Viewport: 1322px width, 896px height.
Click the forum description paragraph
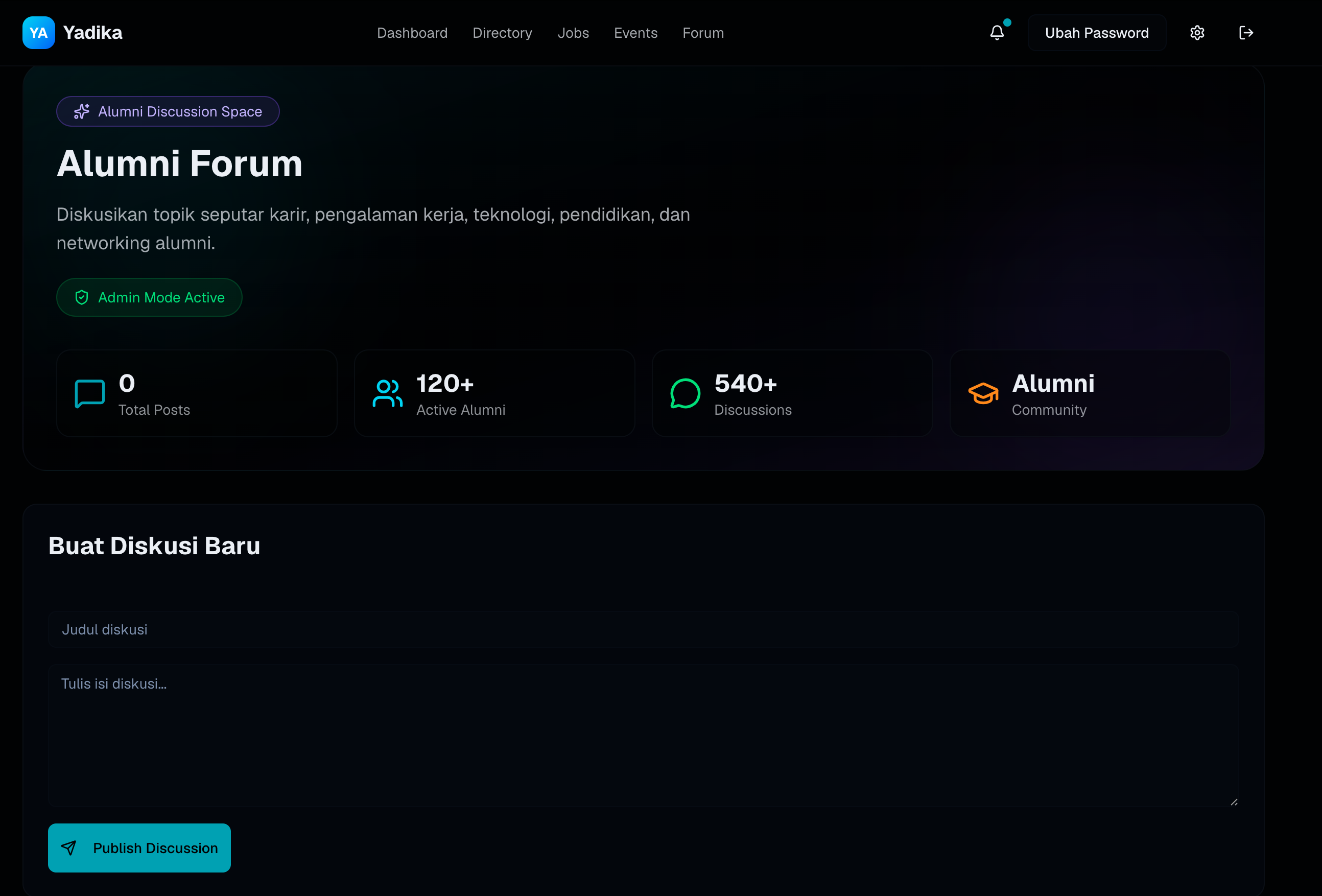(373, 229)
